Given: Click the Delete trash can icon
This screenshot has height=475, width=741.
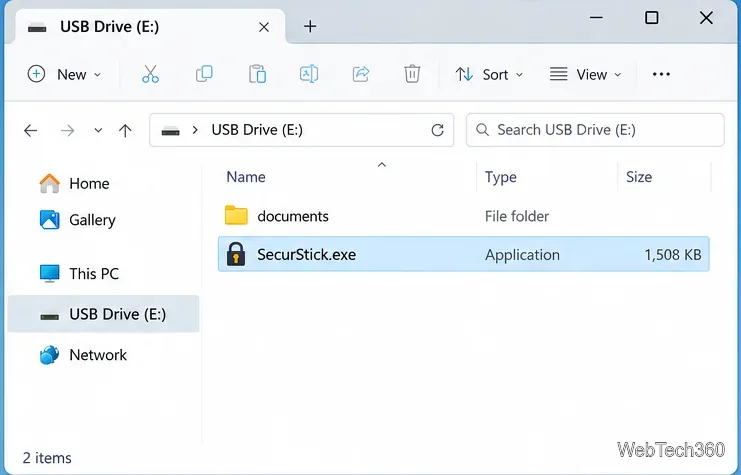Looking at the screenshot, I should [412, 74].
